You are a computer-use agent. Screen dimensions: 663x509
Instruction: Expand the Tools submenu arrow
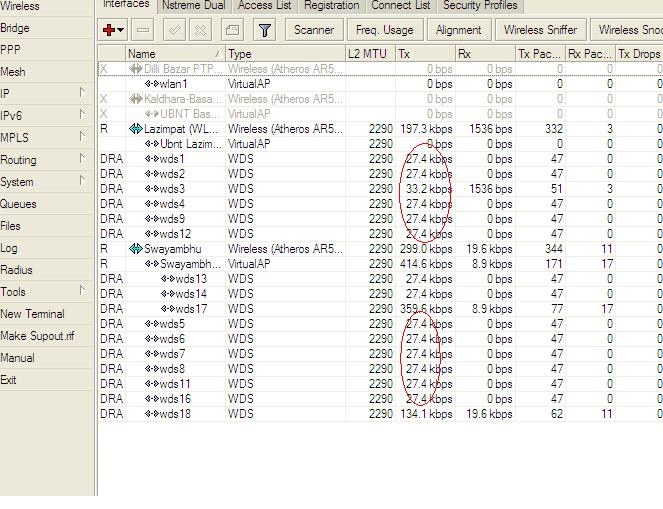point(82,290)
